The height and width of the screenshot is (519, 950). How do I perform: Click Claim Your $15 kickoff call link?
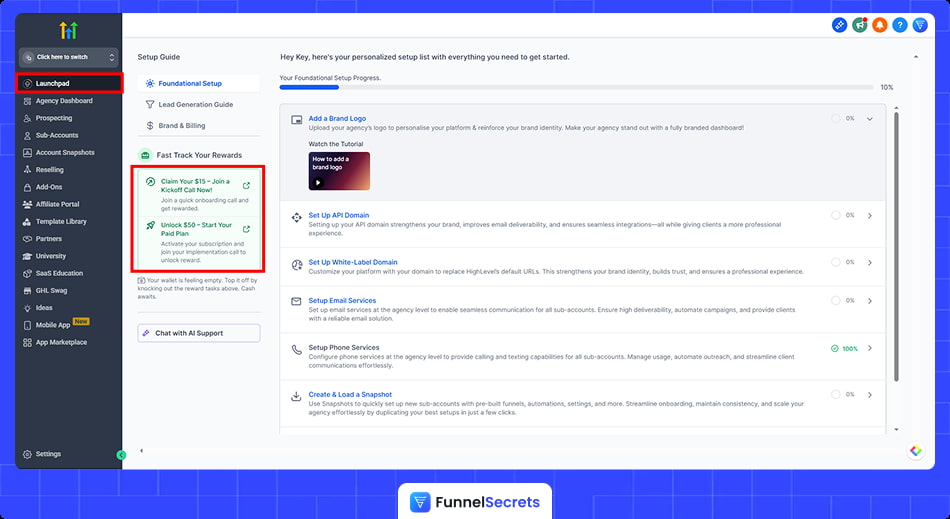click(x=195, y=185)
